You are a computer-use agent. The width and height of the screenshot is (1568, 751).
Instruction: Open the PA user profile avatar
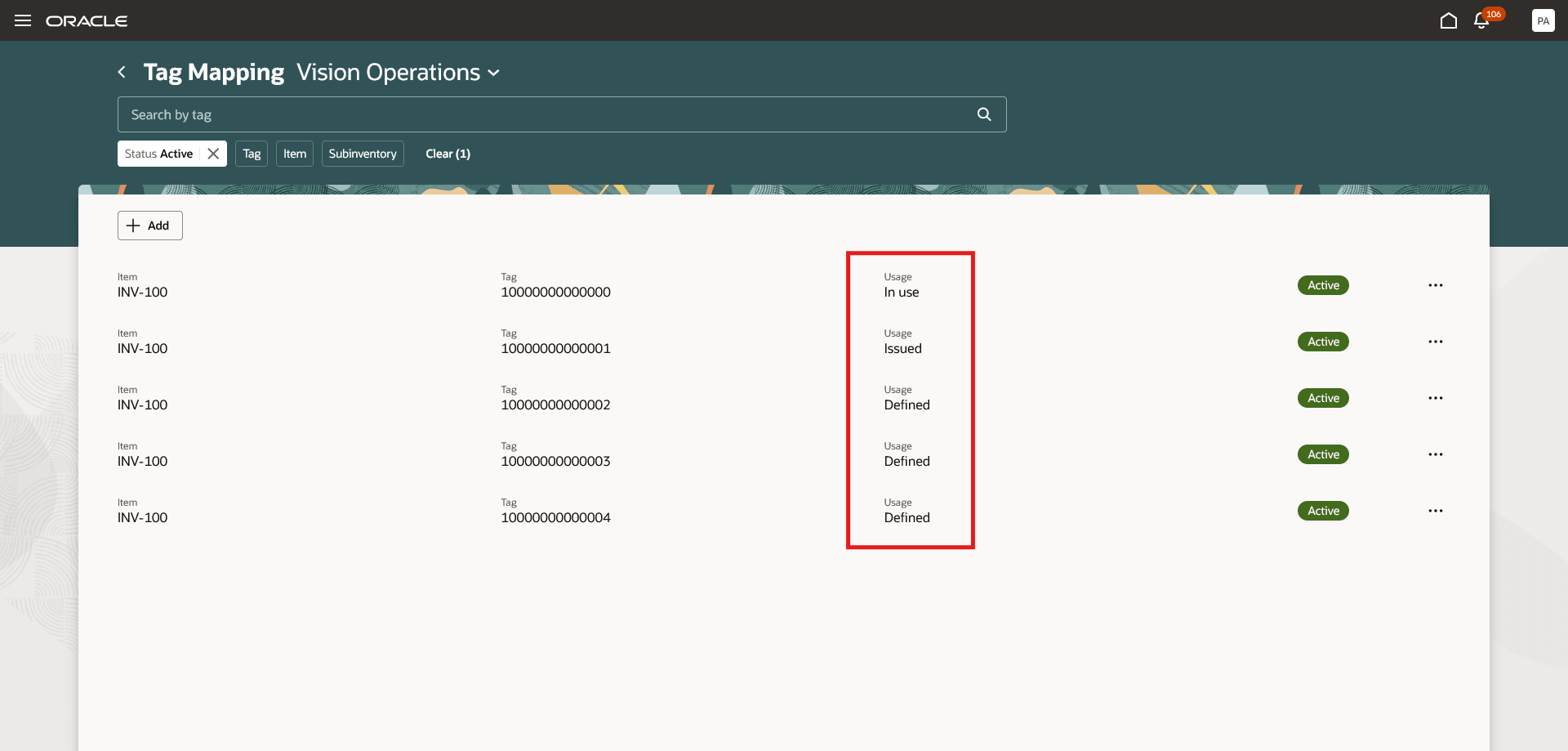tap(1543, 20)
